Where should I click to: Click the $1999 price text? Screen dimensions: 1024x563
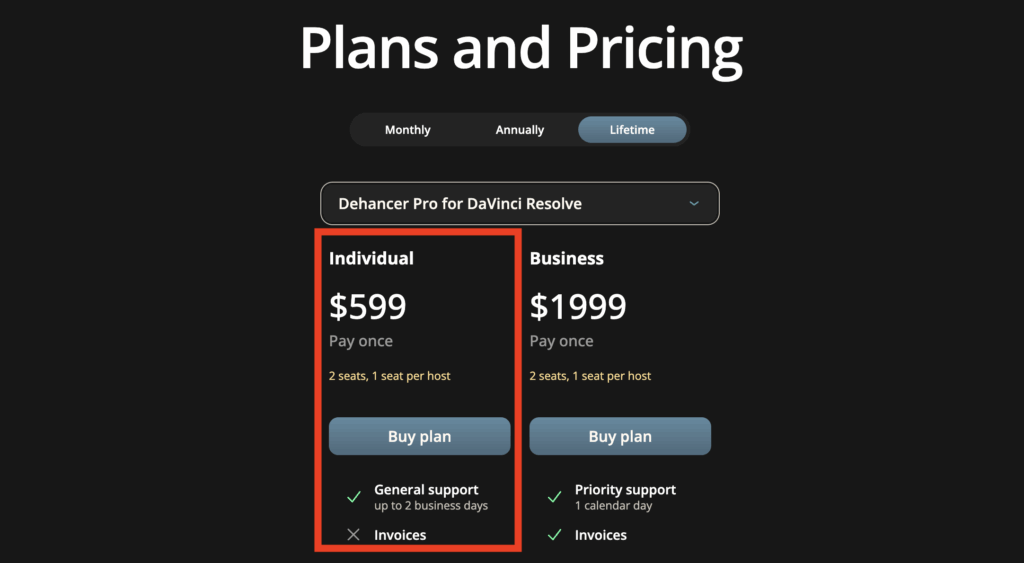(578, 307)
